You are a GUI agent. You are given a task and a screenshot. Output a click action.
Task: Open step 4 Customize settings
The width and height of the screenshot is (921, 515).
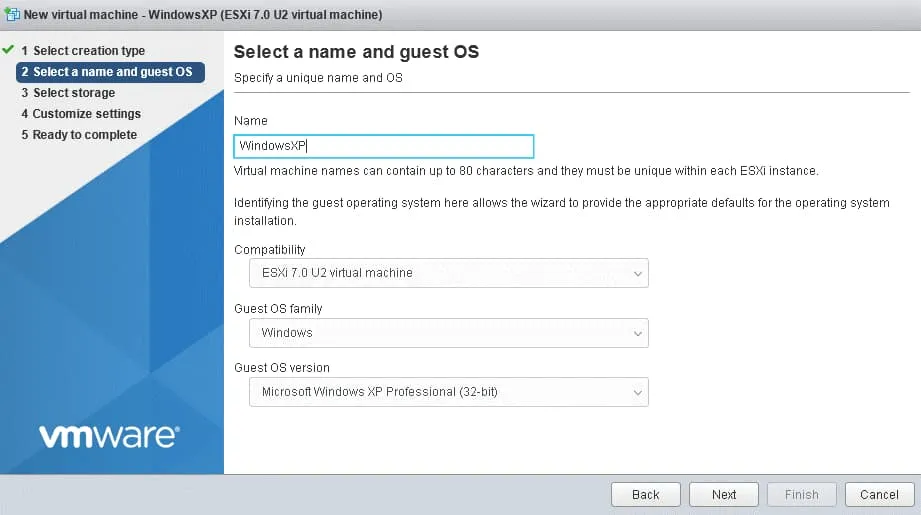(86, 114)
